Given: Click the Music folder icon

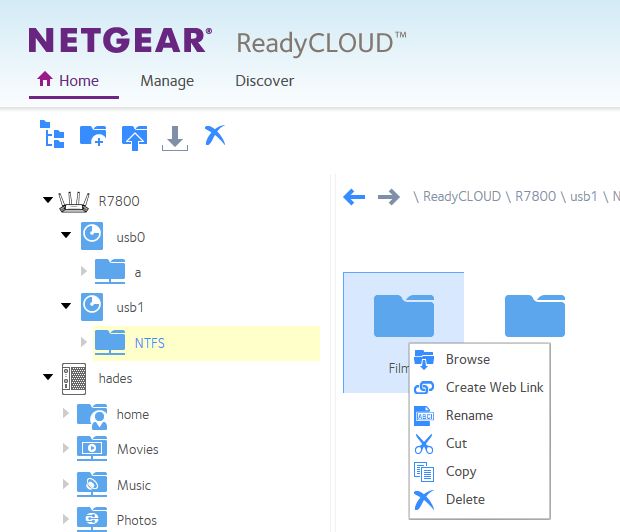Looking at the screenshot, I should (x=92, y=484).
